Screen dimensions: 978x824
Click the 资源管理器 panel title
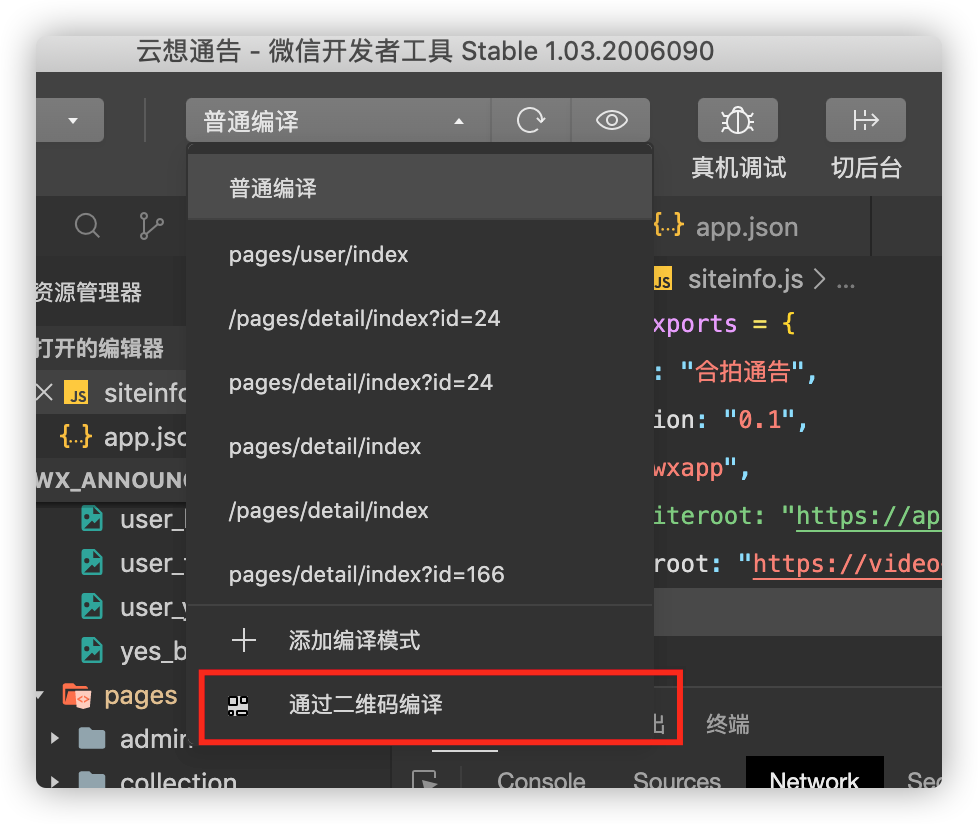[x=89, y=292]
